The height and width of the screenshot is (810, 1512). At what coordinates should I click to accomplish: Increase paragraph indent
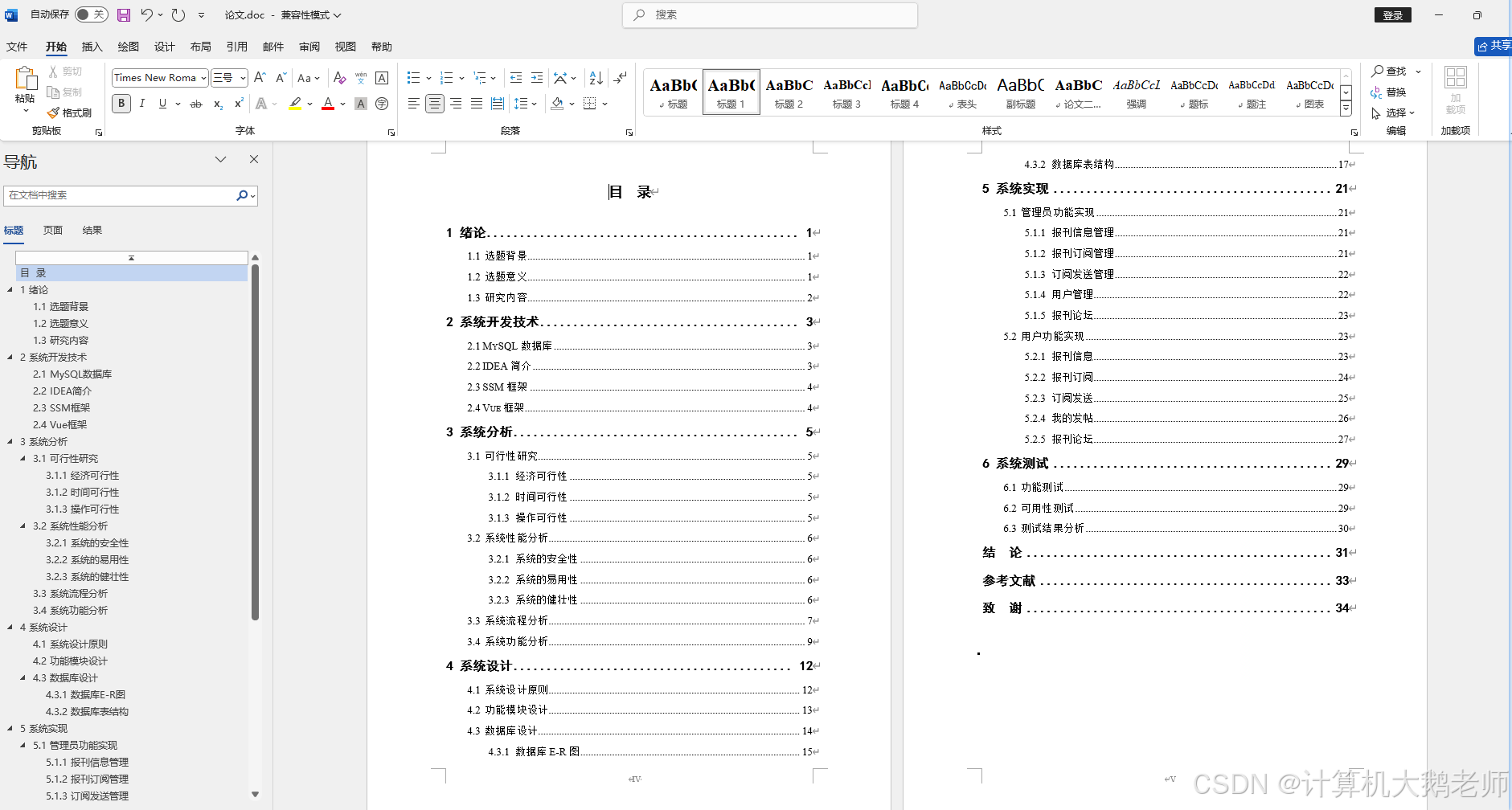point(537,78)
